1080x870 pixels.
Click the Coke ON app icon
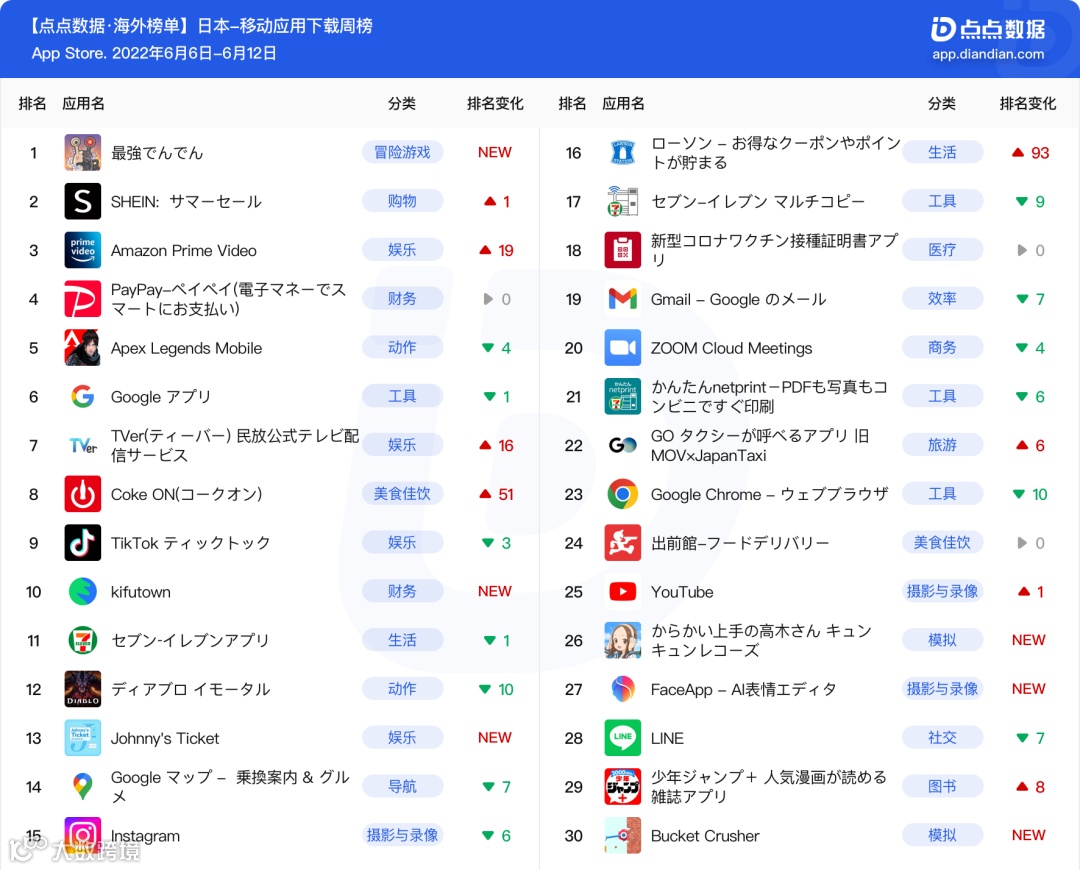[x=83, y=494]
